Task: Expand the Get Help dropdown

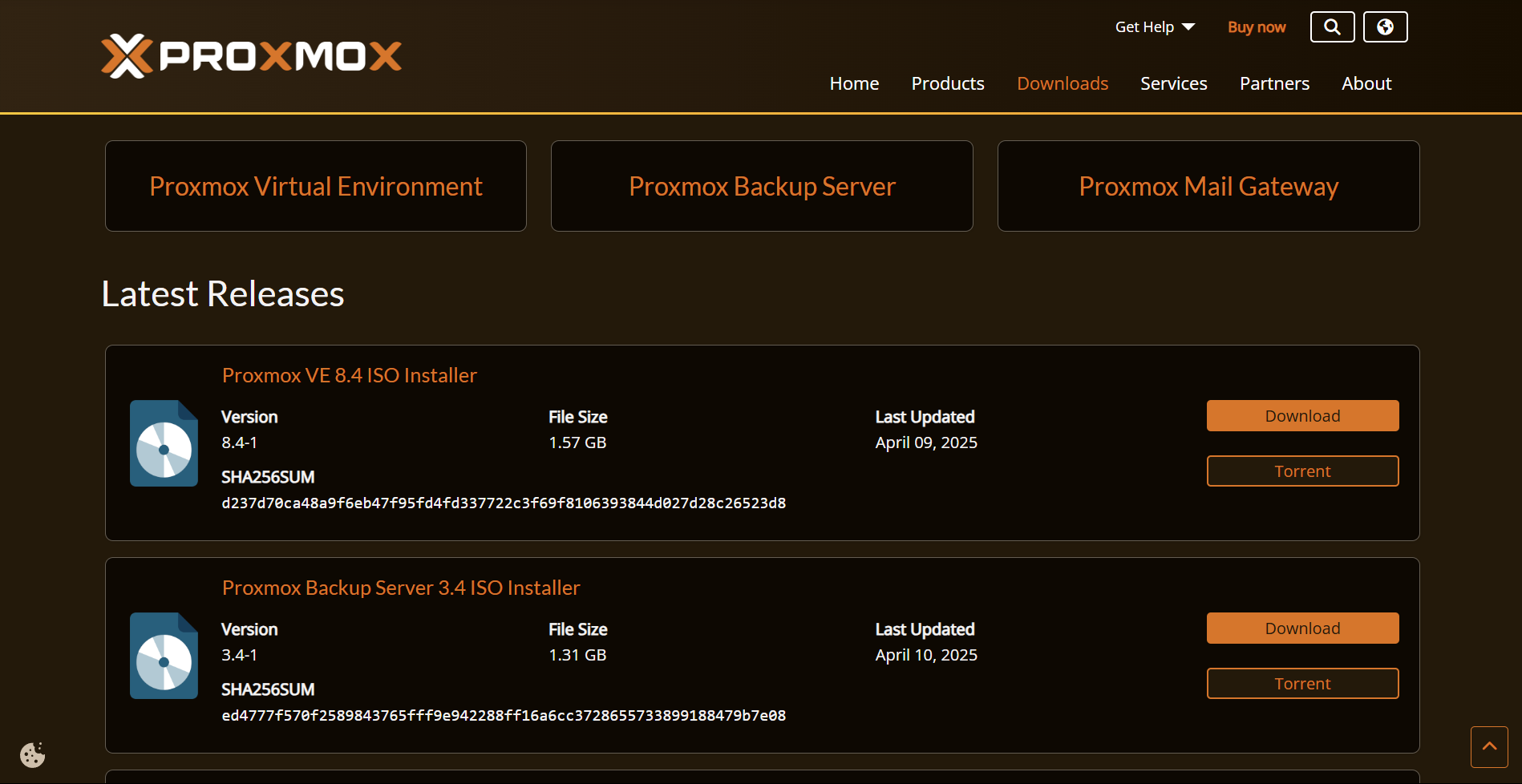Action: 1155,27
